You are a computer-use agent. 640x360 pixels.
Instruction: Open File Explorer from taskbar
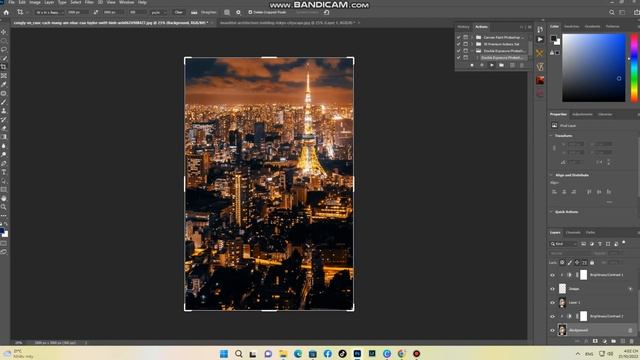click(283, 353)
